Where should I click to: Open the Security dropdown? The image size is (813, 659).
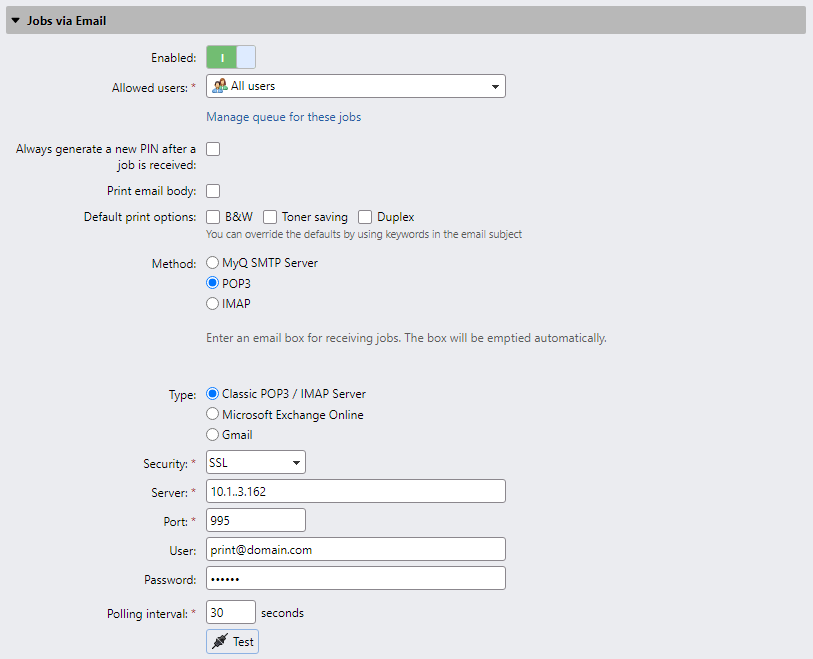click(x=295, y=462)
